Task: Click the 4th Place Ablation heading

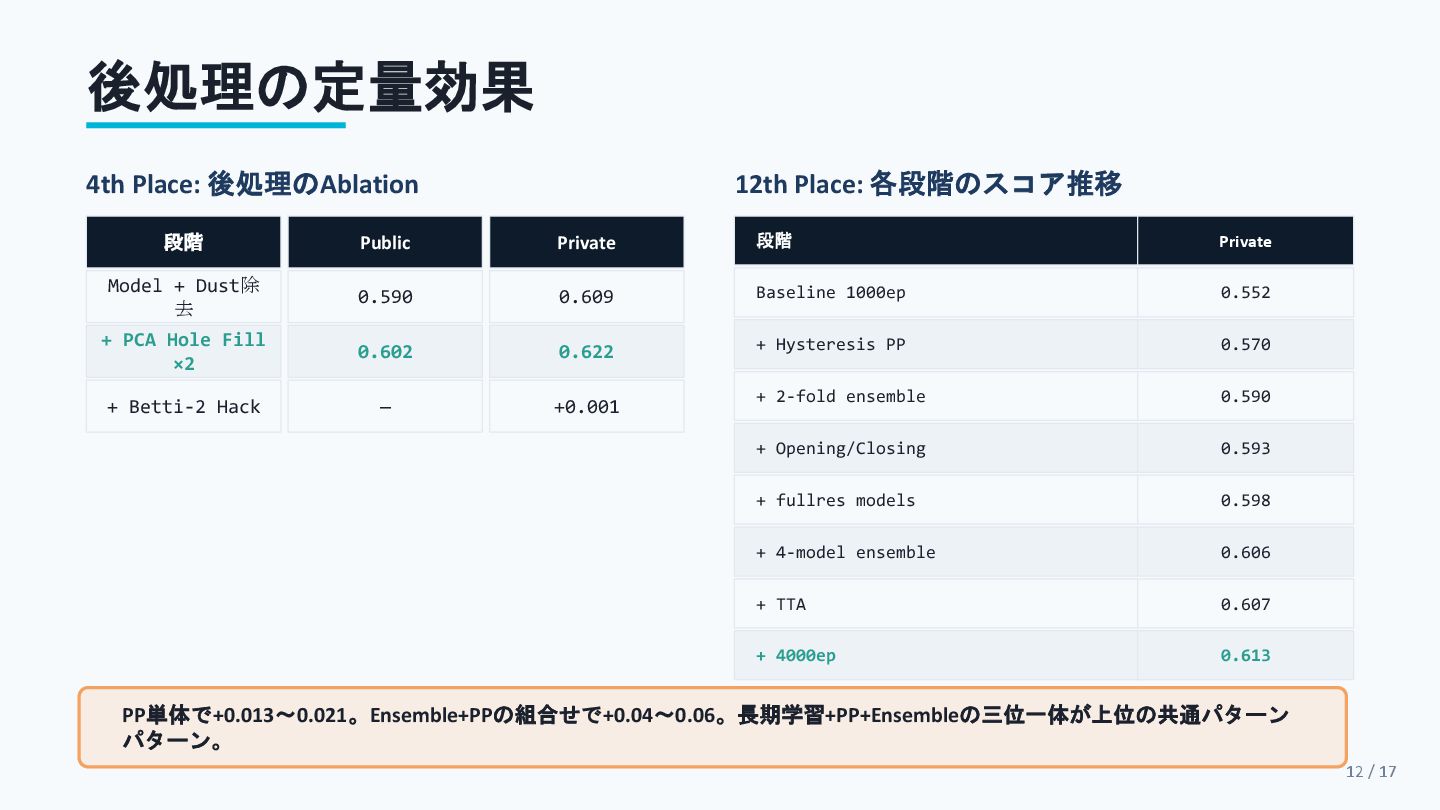Action: pyautogui.click(x=252, y=184)
